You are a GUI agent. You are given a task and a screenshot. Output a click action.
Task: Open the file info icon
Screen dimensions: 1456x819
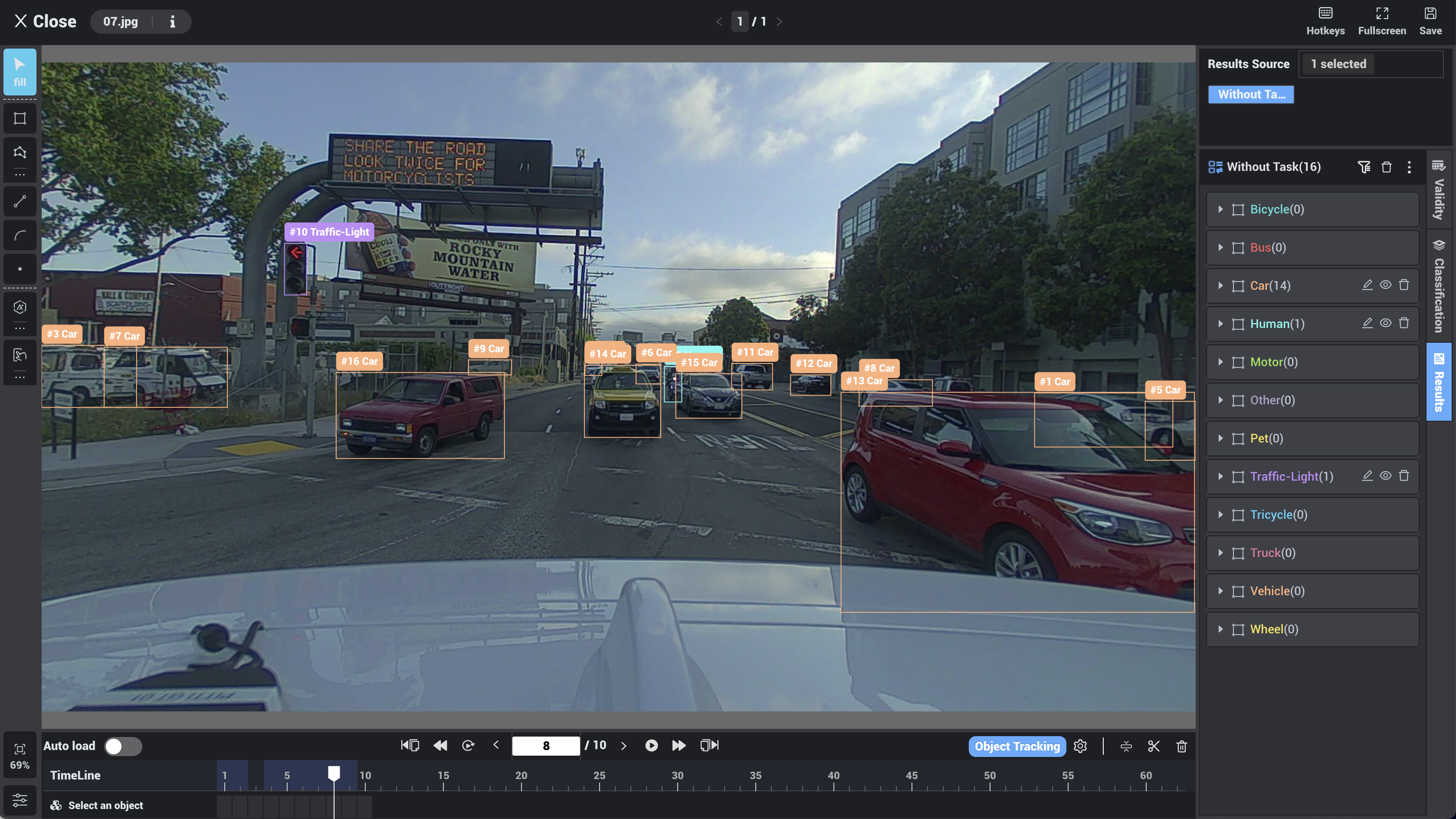pyautogui.click(x=172, y=22)
